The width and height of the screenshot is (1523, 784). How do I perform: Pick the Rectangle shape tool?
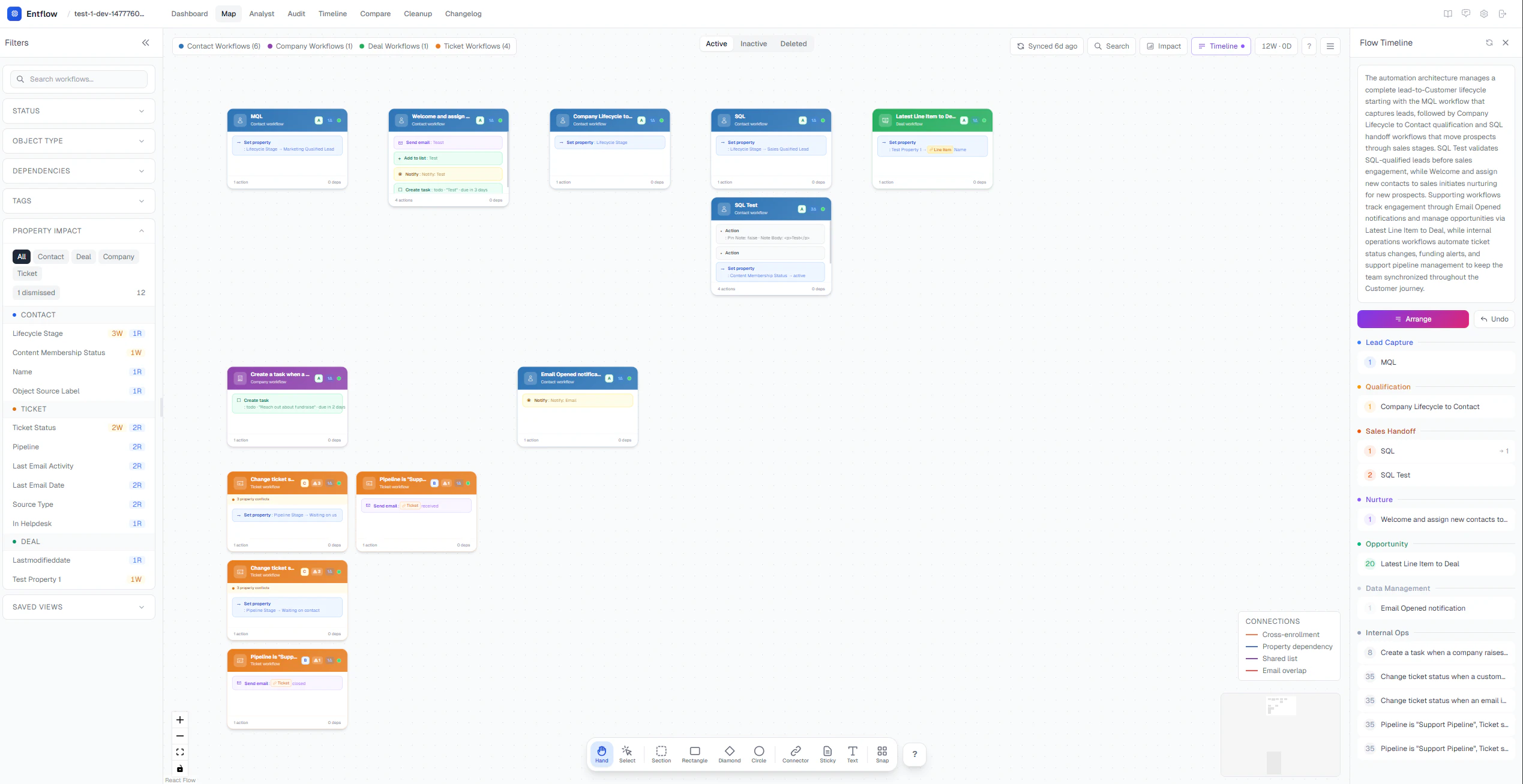[x=694, y=754]
